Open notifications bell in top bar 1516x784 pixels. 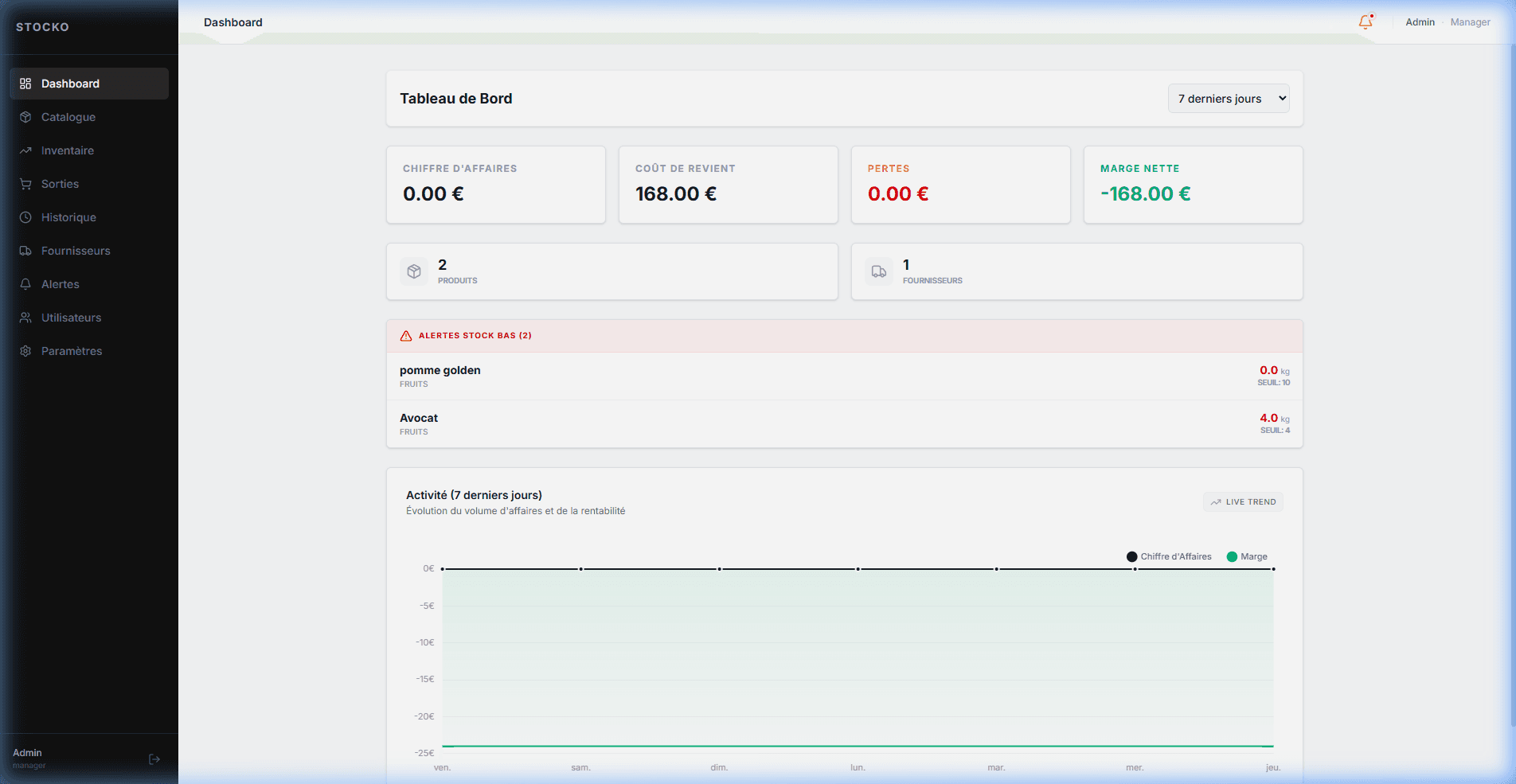click(x=1366, y=22)
